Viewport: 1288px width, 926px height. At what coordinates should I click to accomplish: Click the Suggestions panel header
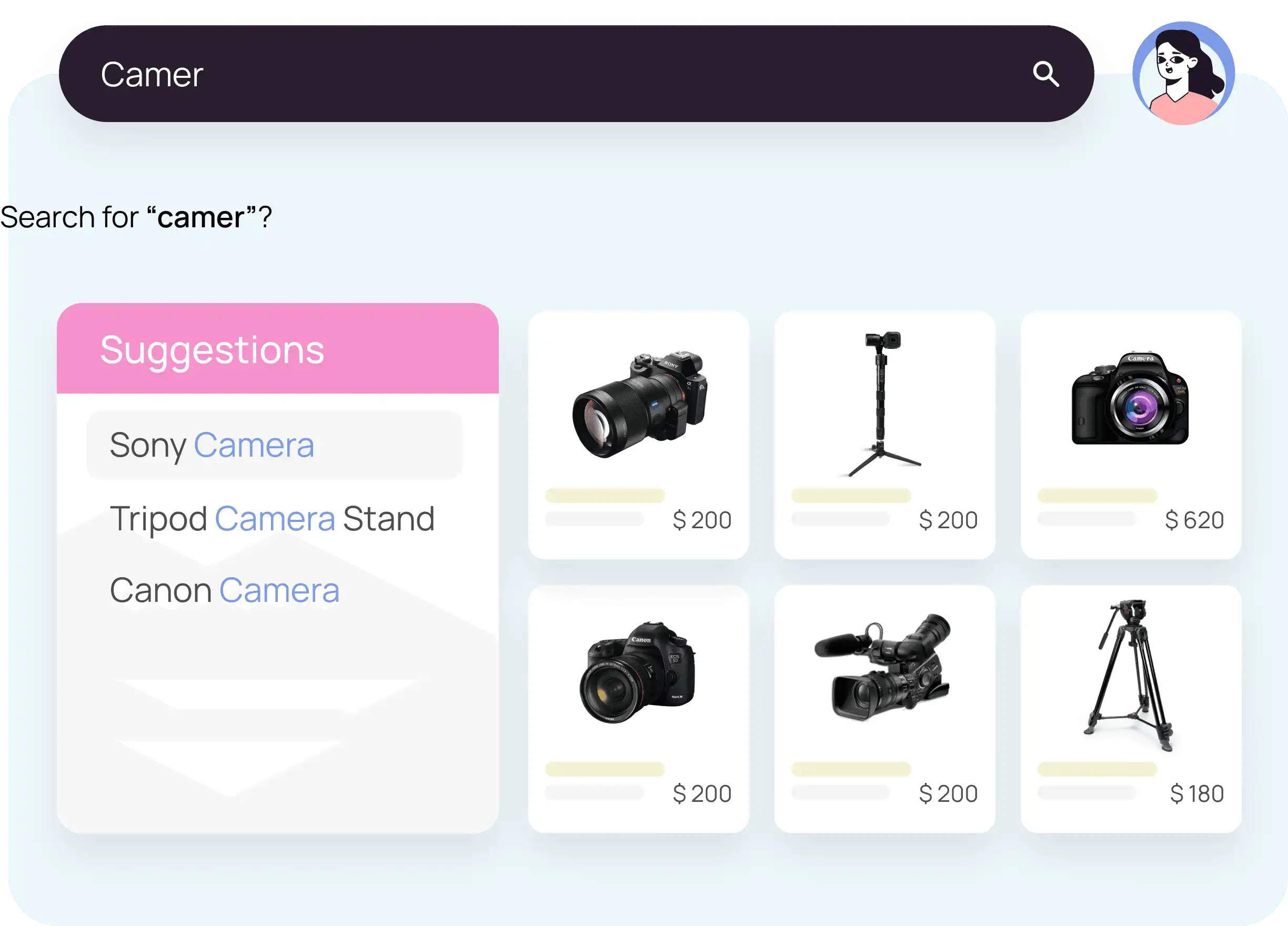pos(278,349)
